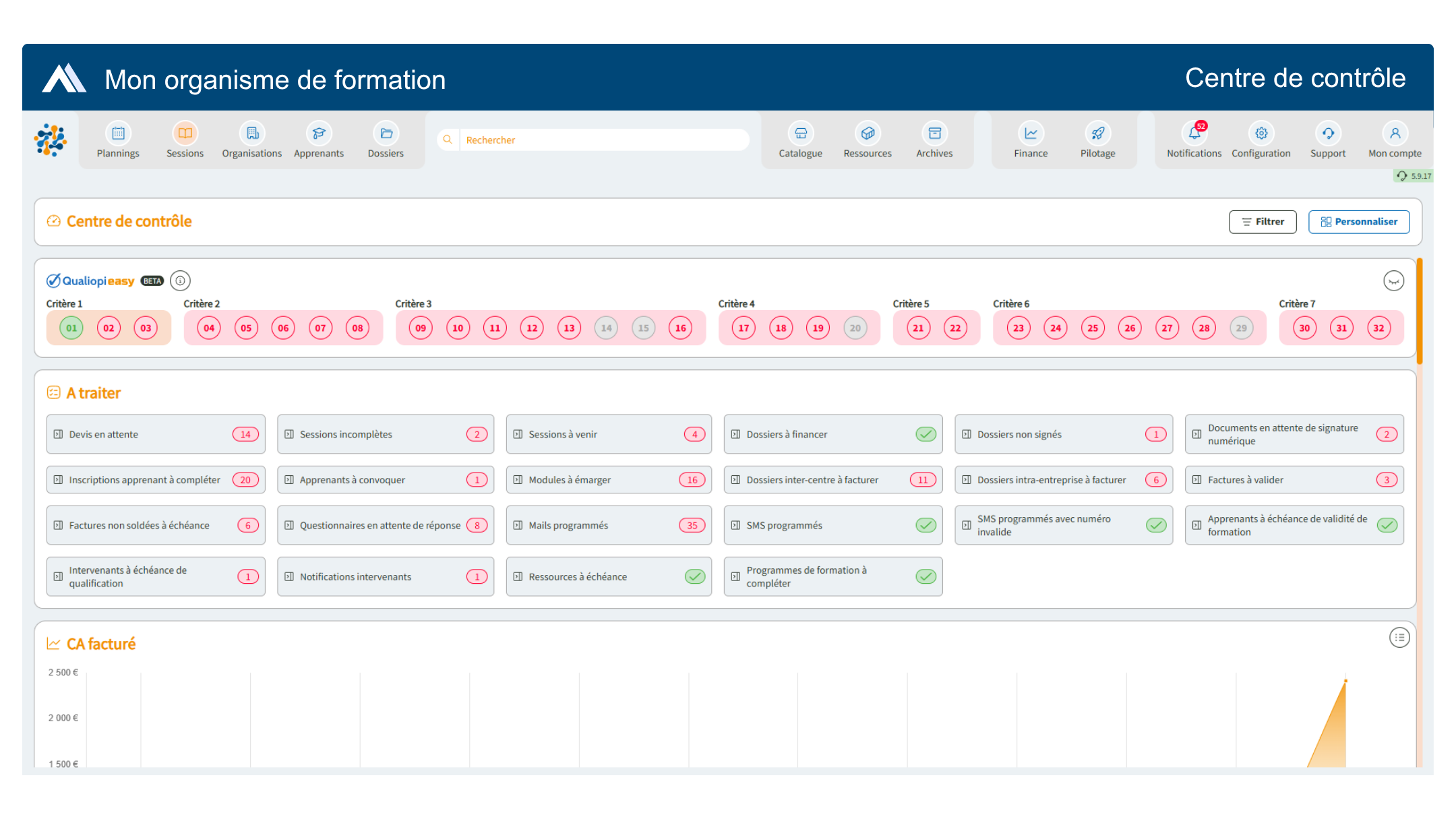
Task: Open Factures non soldées à échéance
Action: click(156, 525)
